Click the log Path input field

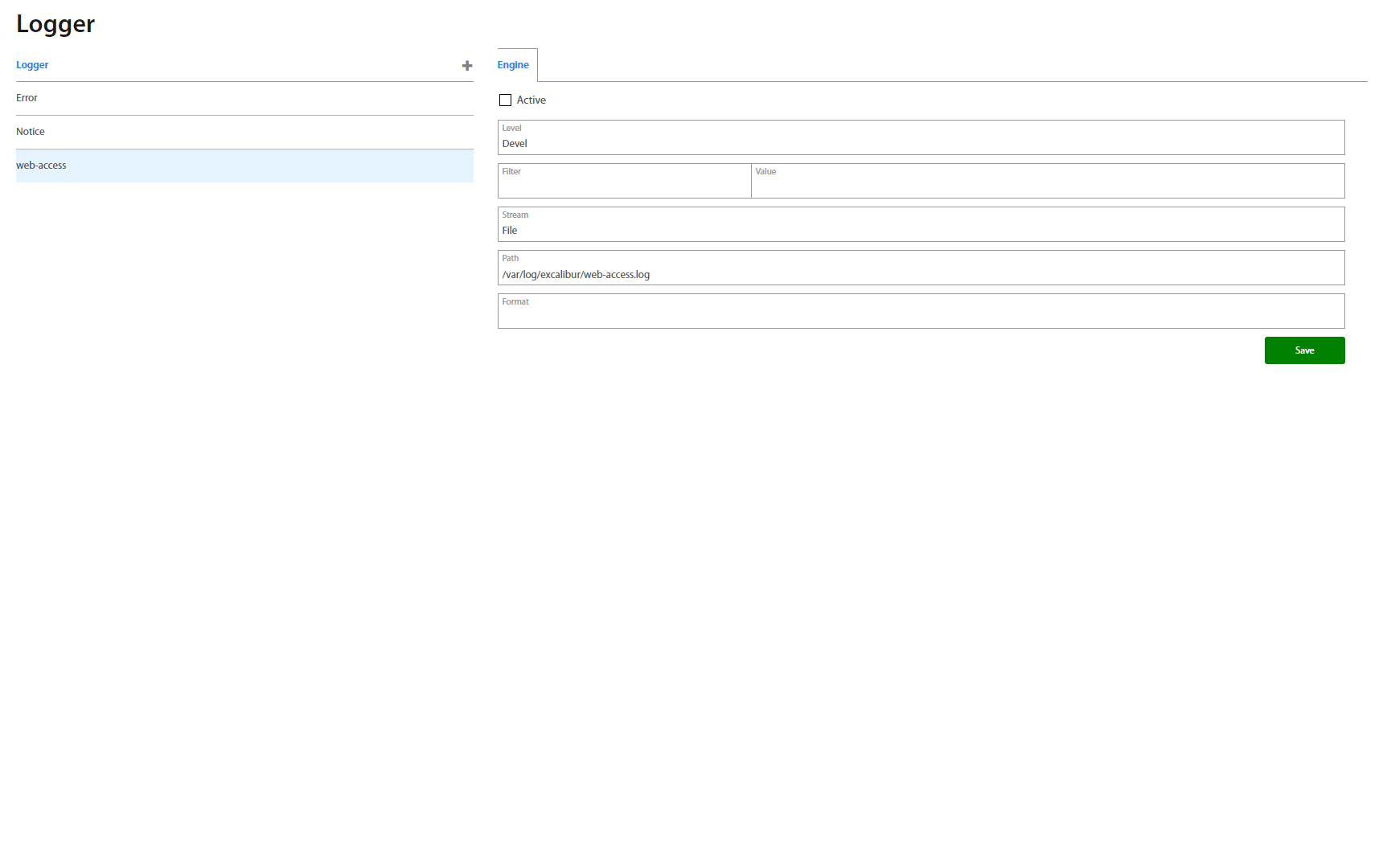tap(920, 274)
